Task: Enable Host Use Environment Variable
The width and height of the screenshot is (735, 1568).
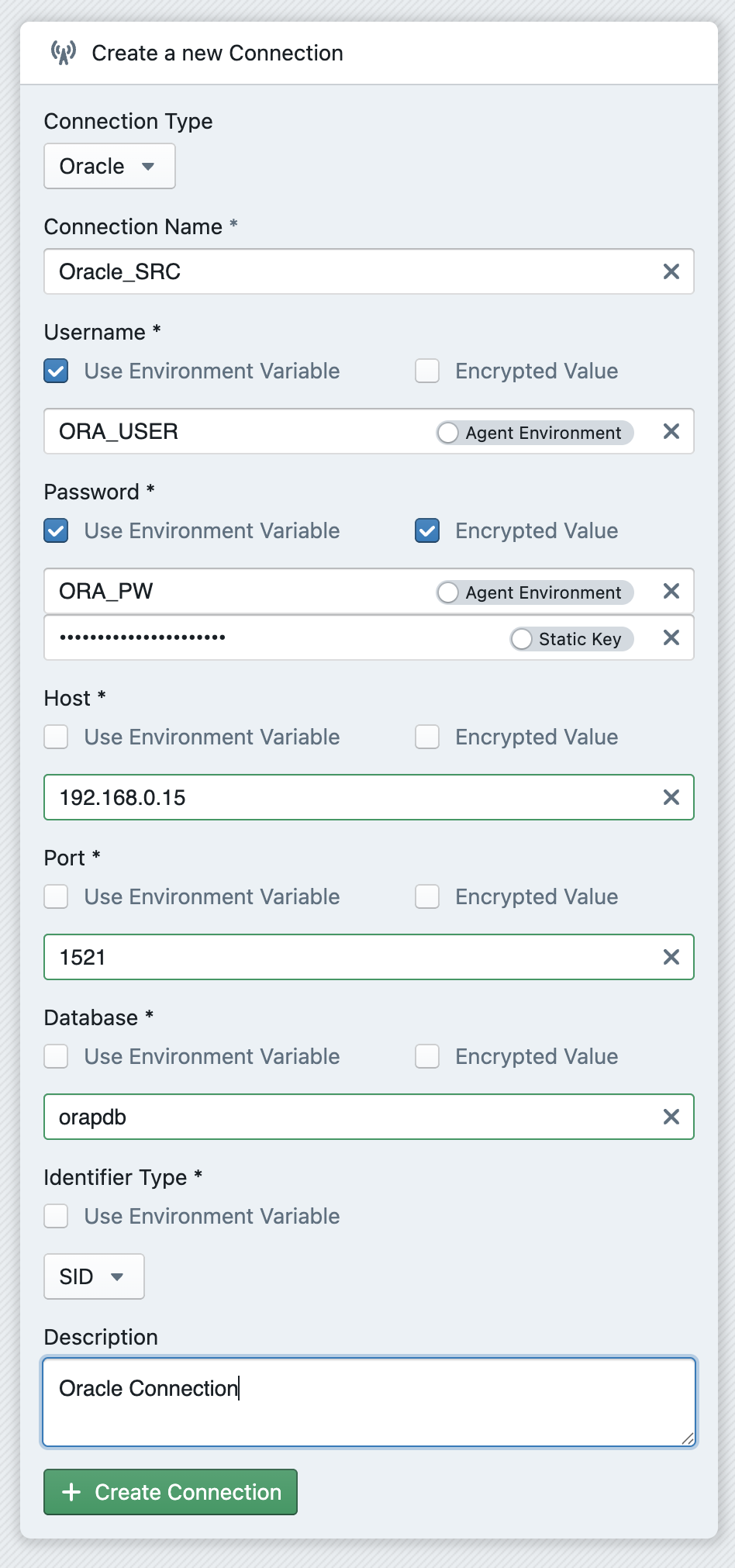Action: [x=56, y=737]
